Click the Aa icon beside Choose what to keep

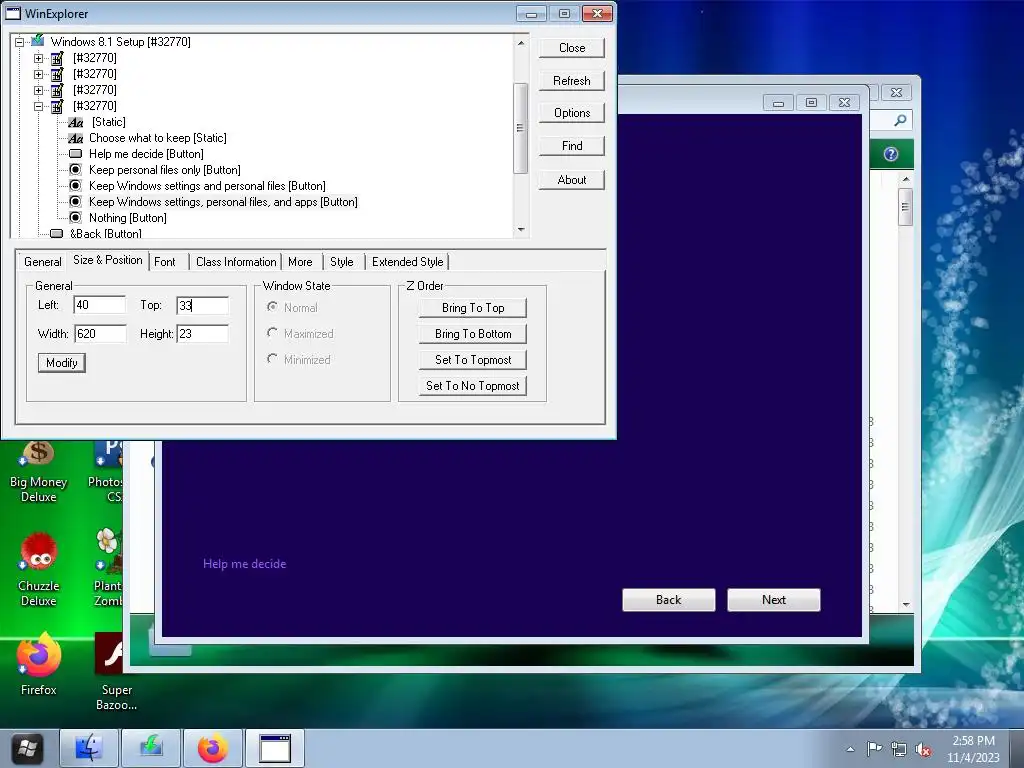[76, 138]
